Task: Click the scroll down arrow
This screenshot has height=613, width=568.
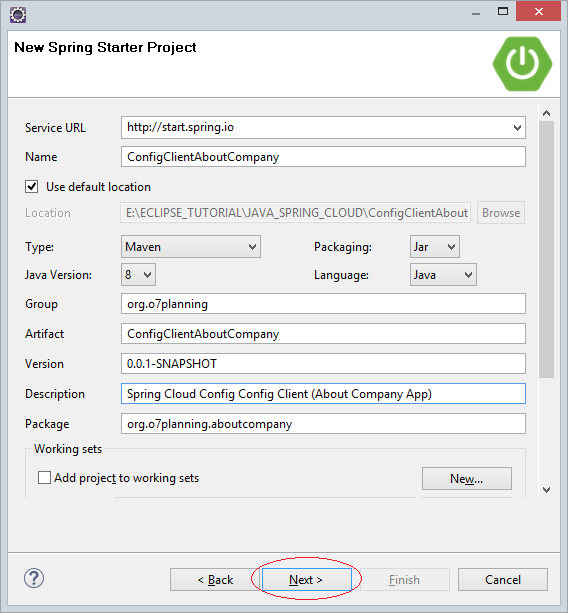Action: coord(546,489)
